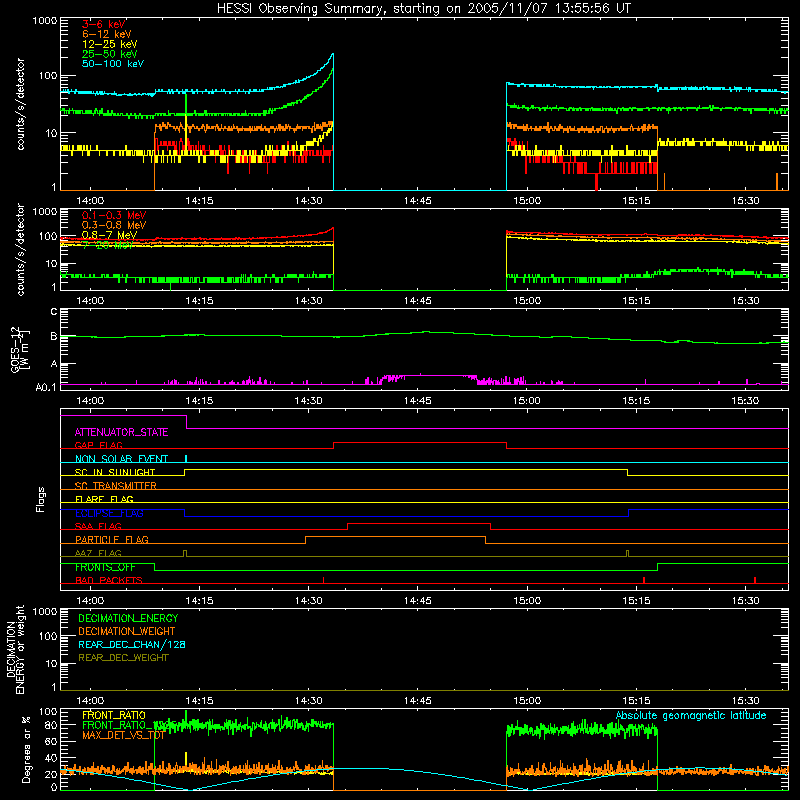Click the HESSI Observing Summary title
This screenshot has width=800, height=800.
pos(424,9)
